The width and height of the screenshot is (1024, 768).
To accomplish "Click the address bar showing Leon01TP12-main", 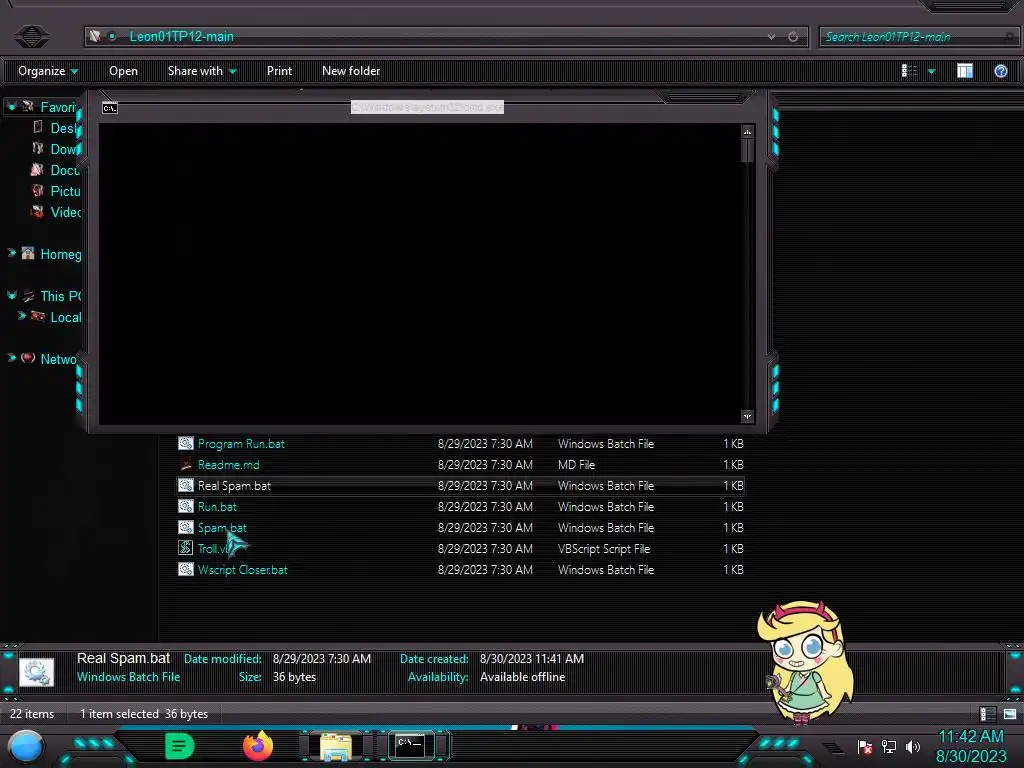I will [x=446, y=37].
